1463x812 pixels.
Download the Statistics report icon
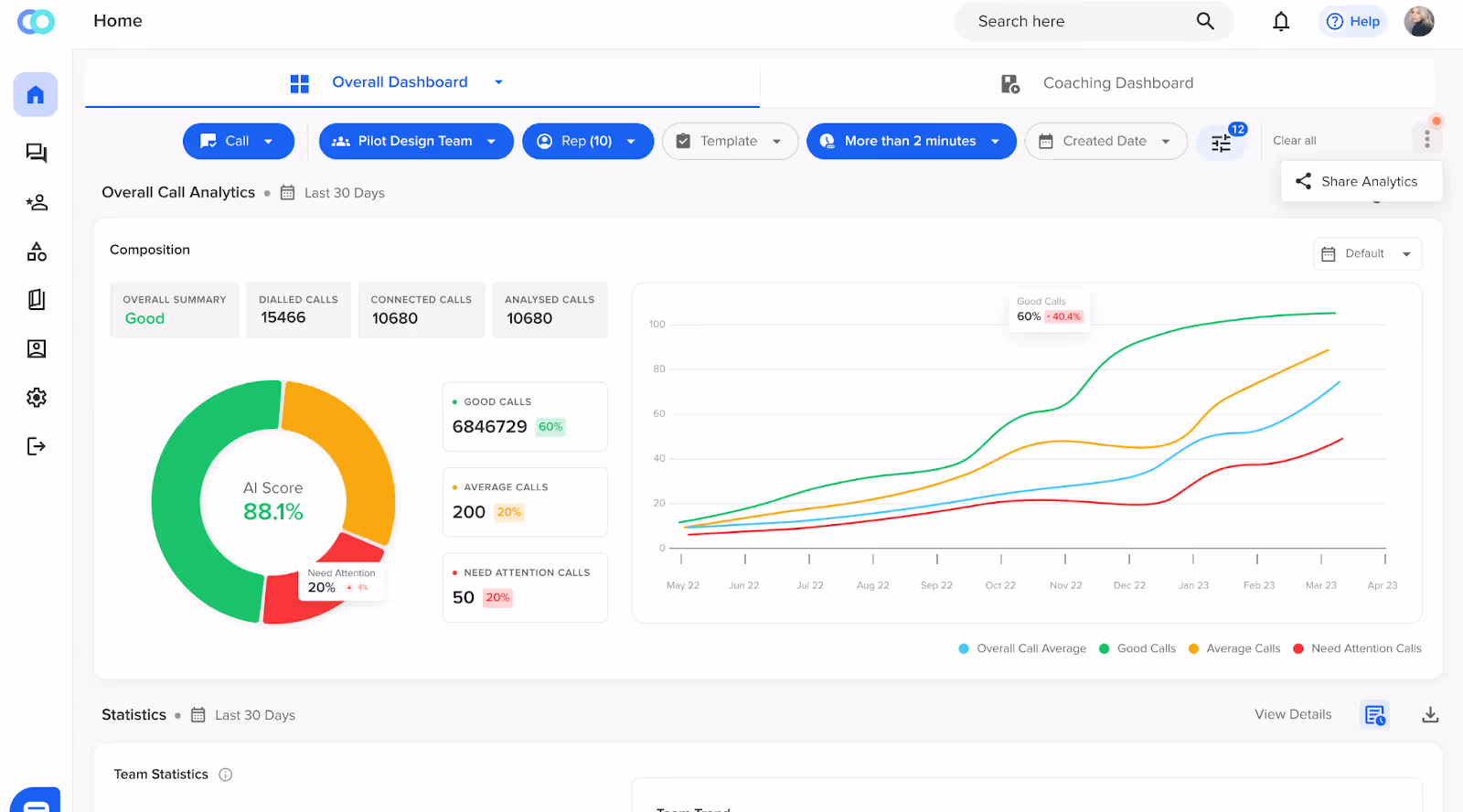tap(1430, 715)
